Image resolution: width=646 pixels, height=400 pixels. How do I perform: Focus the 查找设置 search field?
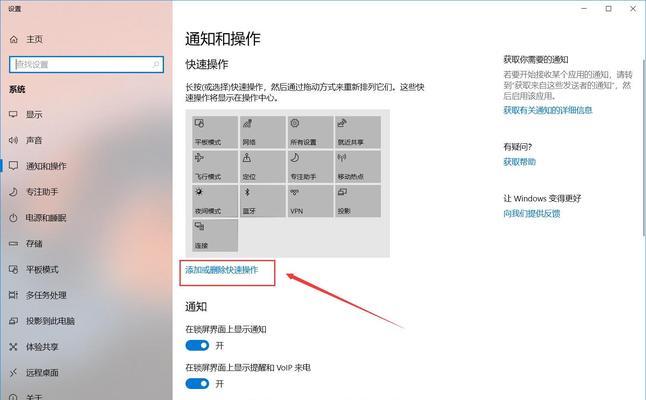[x=86, y=65]
